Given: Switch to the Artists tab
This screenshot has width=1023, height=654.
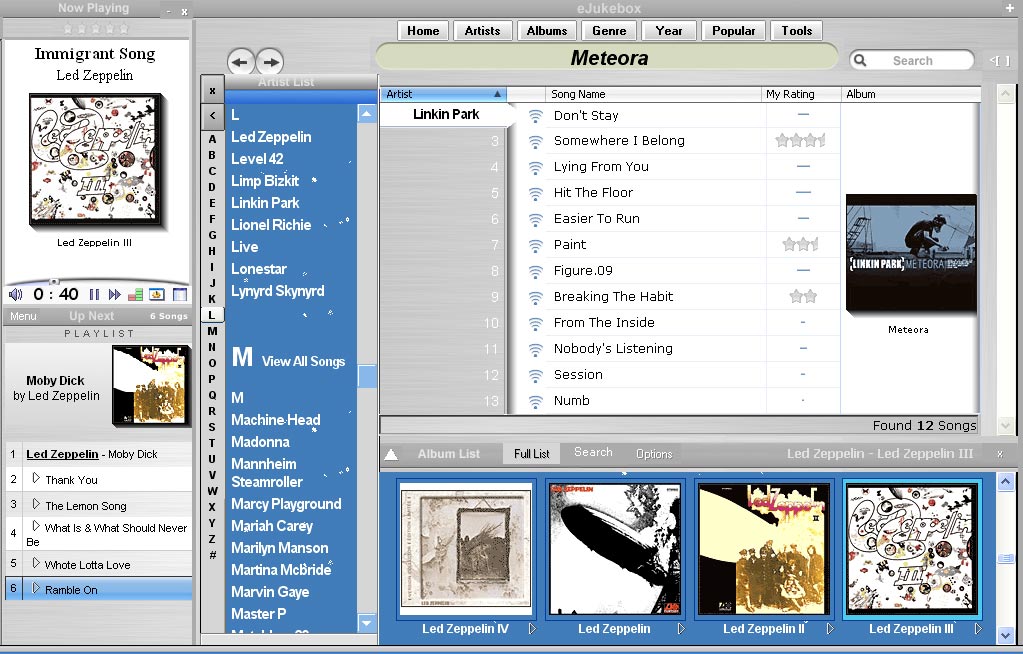Looking at the screenshot, I should (482, 31).
